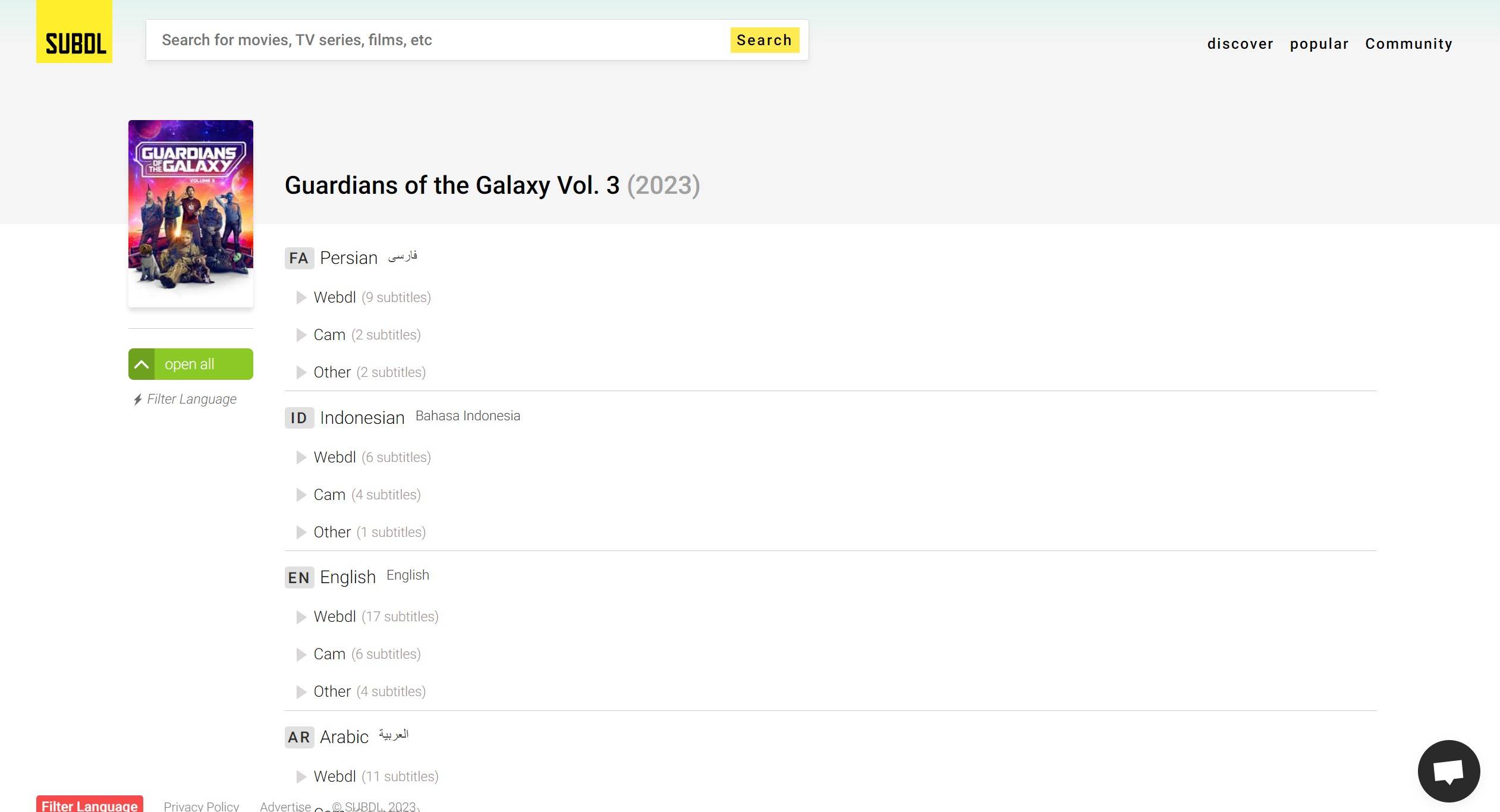Click the lightning Filter Language icon
This screenshot has height=812, width=1500.
tap(137, 399)
